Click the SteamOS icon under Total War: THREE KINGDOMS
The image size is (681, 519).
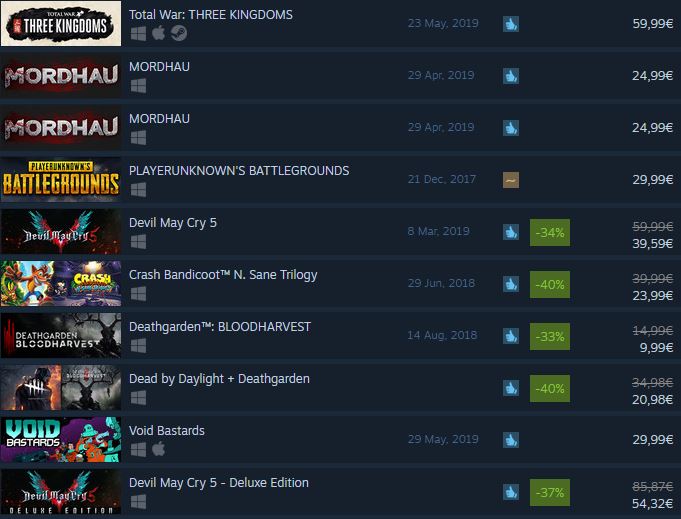(179, 33)
